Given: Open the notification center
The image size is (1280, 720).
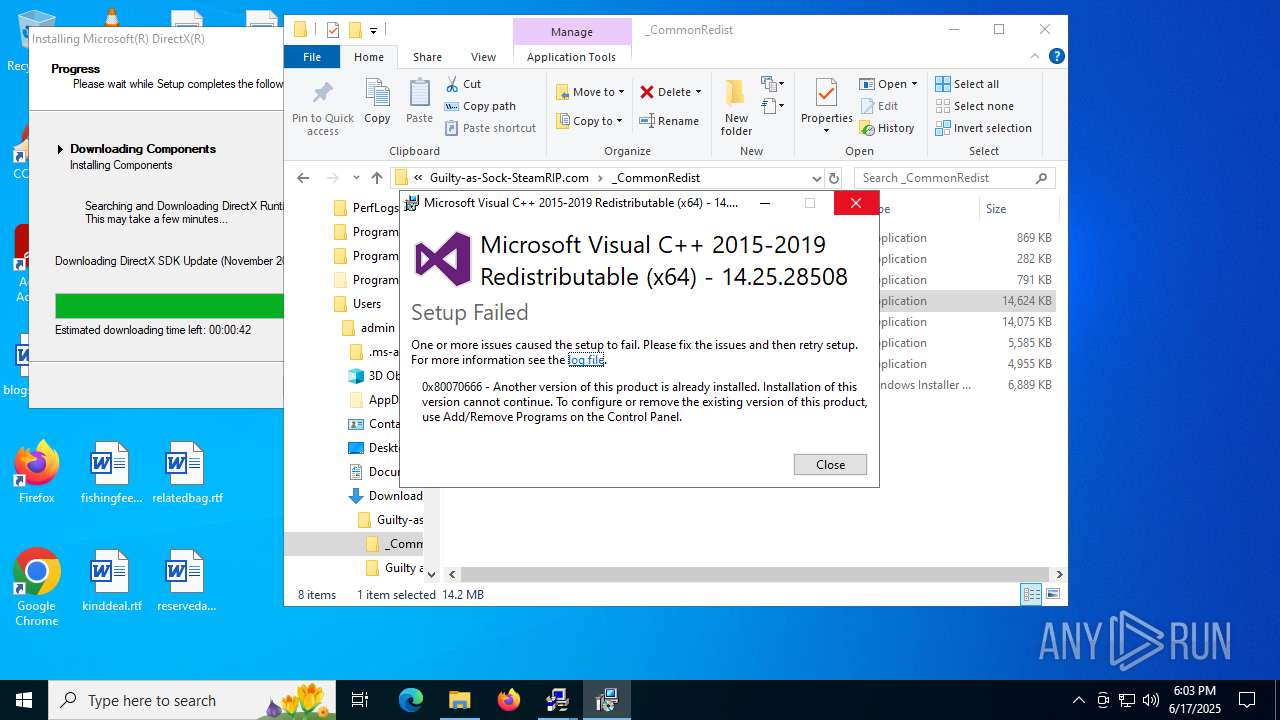Looking at the screenshot, I should [1247, 700].
